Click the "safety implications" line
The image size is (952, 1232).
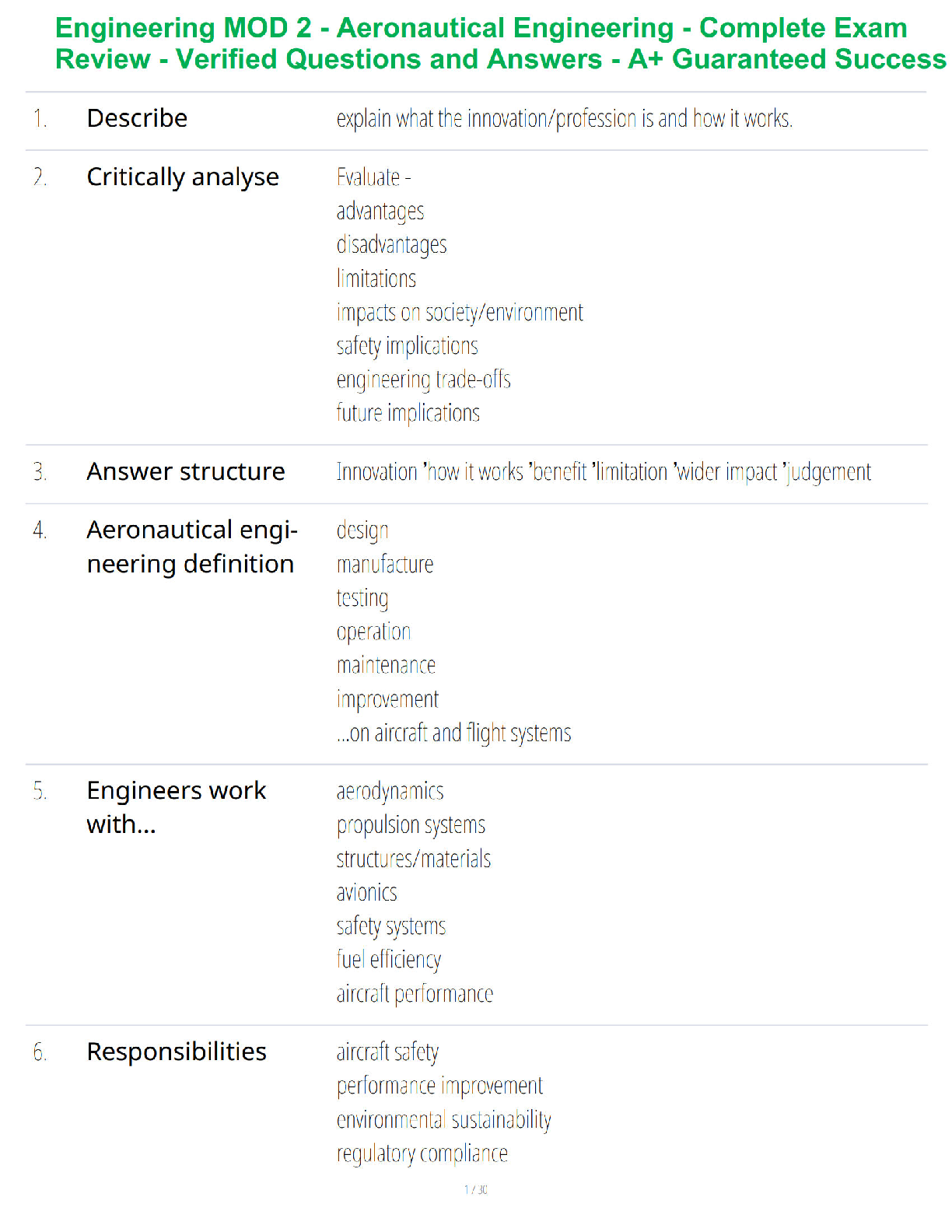point(408,346)
